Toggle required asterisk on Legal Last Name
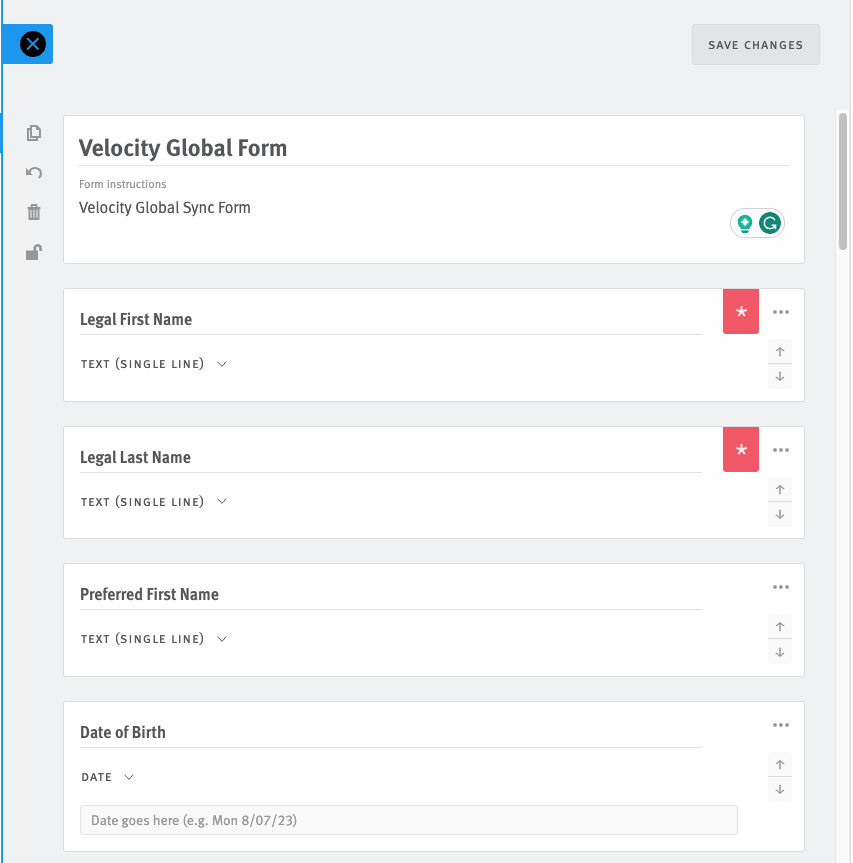This screenshot has width=853, height=863. pos(740,450)
